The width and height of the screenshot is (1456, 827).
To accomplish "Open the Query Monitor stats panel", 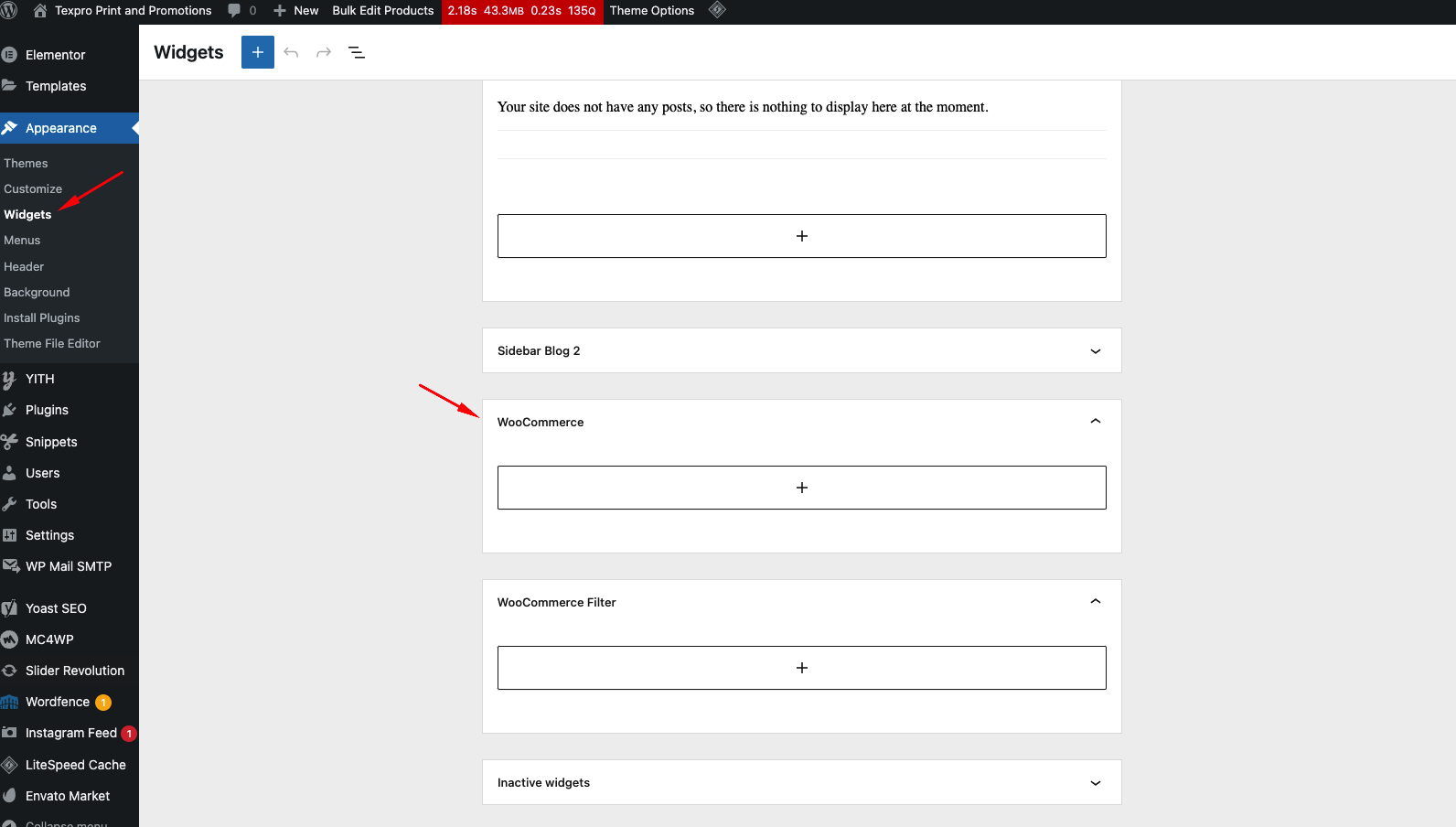I will [x=522, y=11].
